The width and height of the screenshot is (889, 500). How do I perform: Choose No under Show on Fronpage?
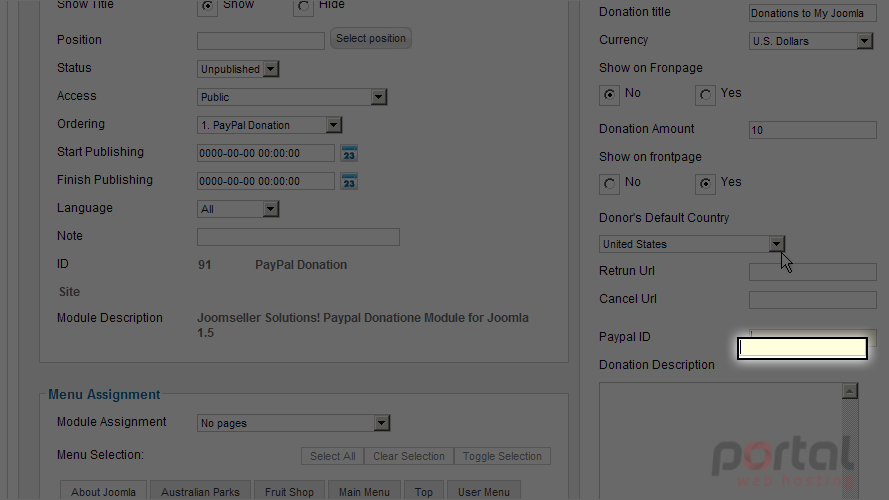pos(609,95)
